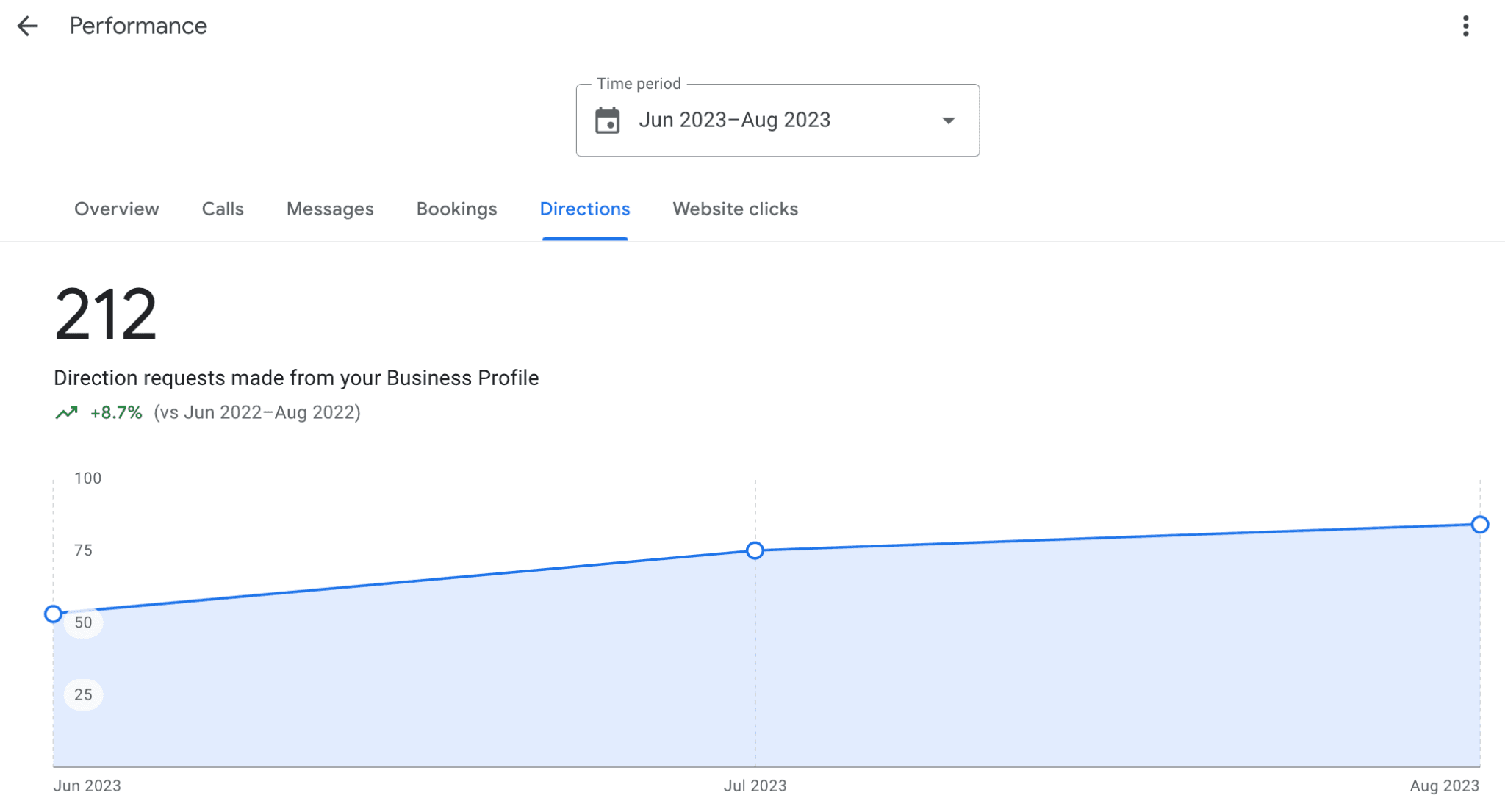
Task: Click the back arrow icon
Action: pyautogui.click(x=27, y=26)
